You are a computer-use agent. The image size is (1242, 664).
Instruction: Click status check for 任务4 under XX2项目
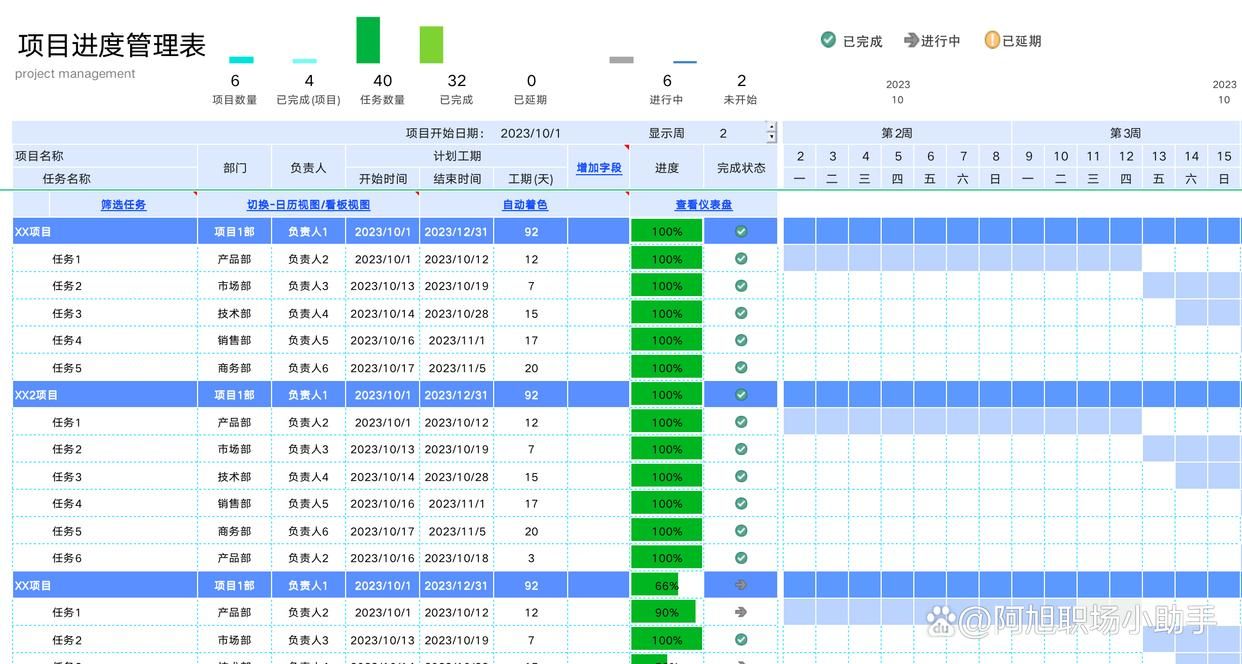[x=741, y=503]
